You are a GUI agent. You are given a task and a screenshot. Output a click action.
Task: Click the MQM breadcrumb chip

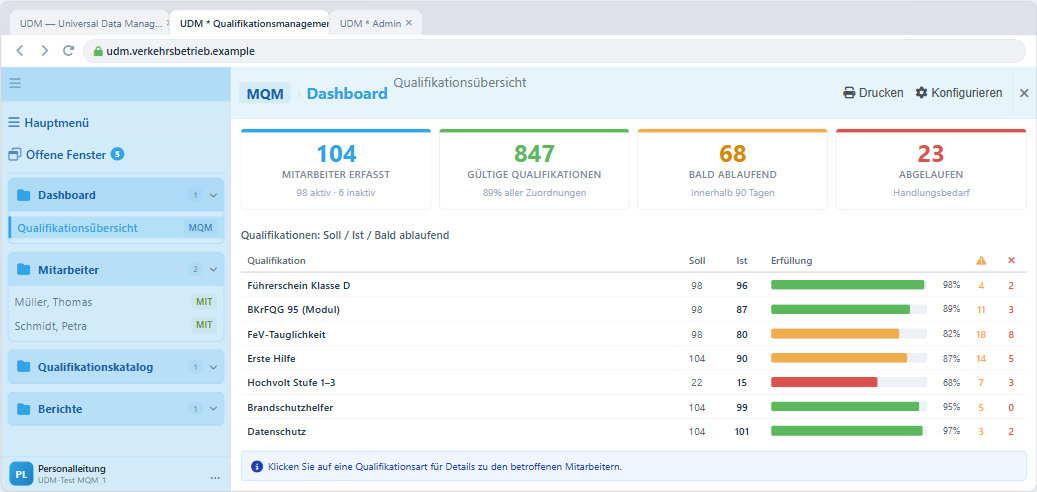[265, 94]
